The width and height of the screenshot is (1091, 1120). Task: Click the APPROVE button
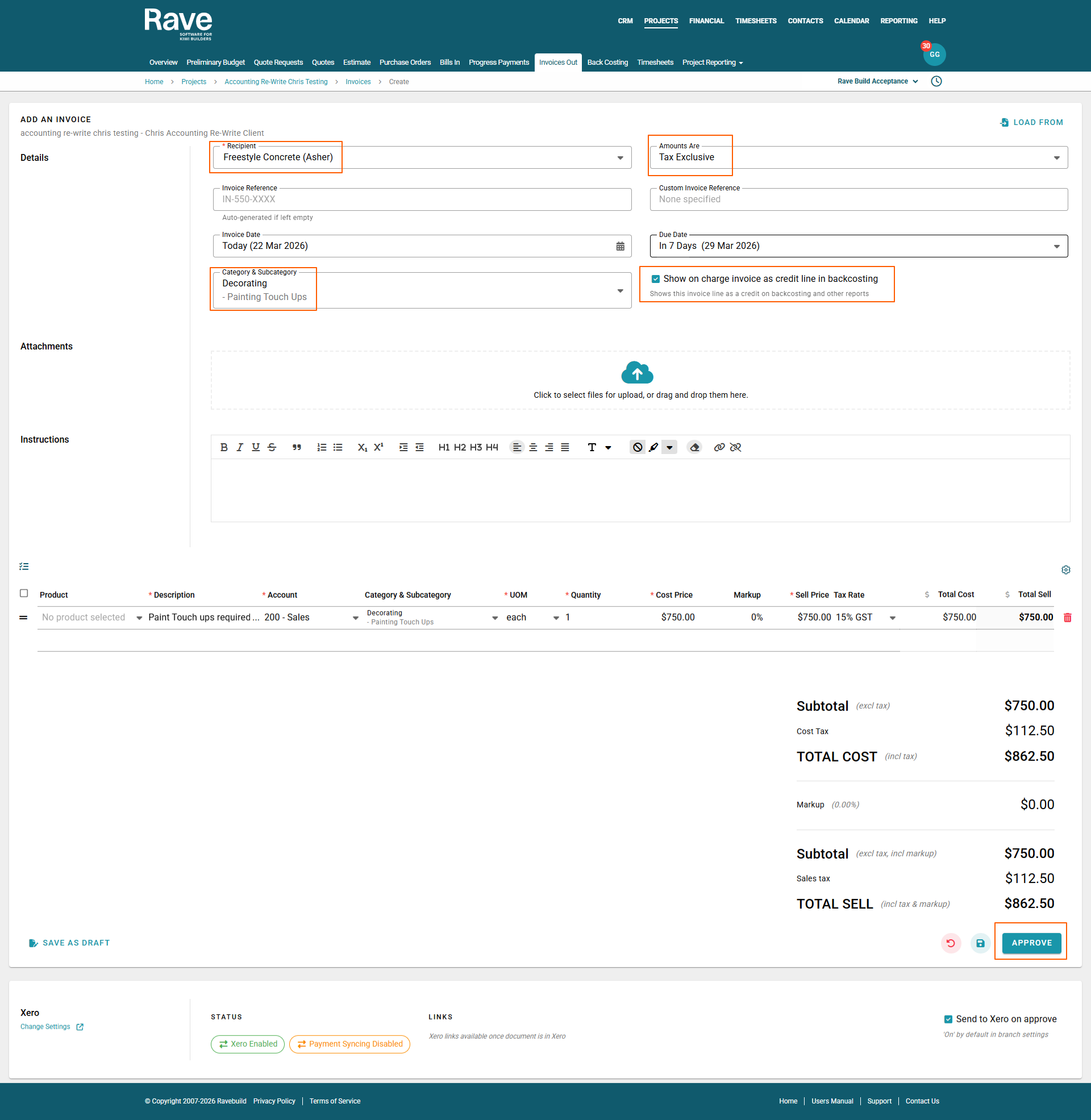point(1031,943)
